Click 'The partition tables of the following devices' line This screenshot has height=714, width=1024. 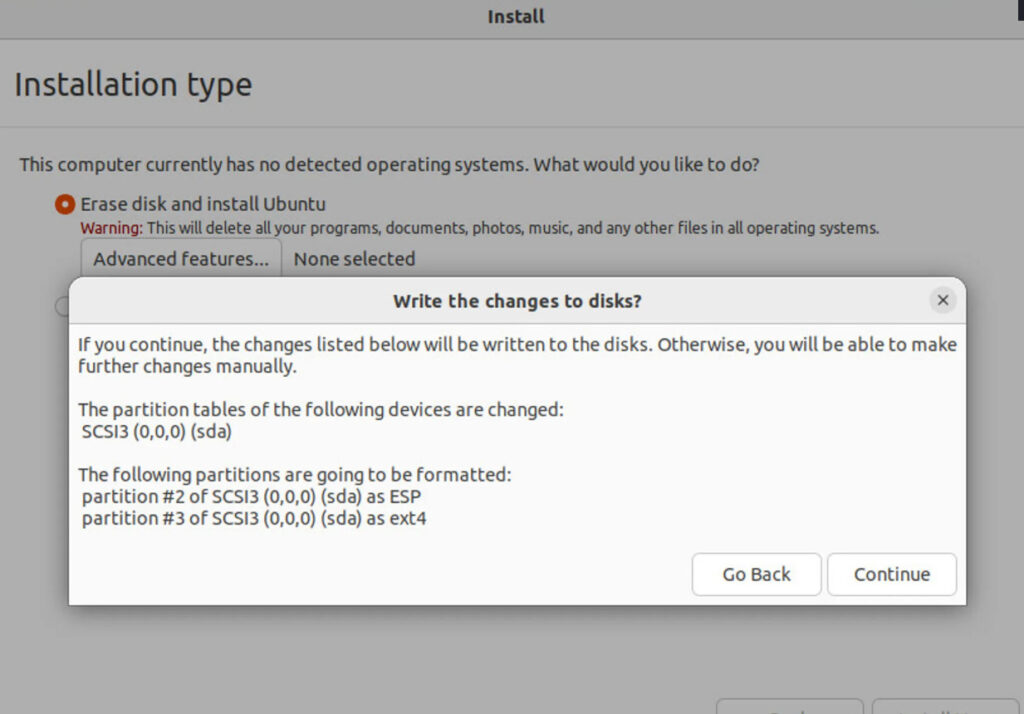coord(321,410)
